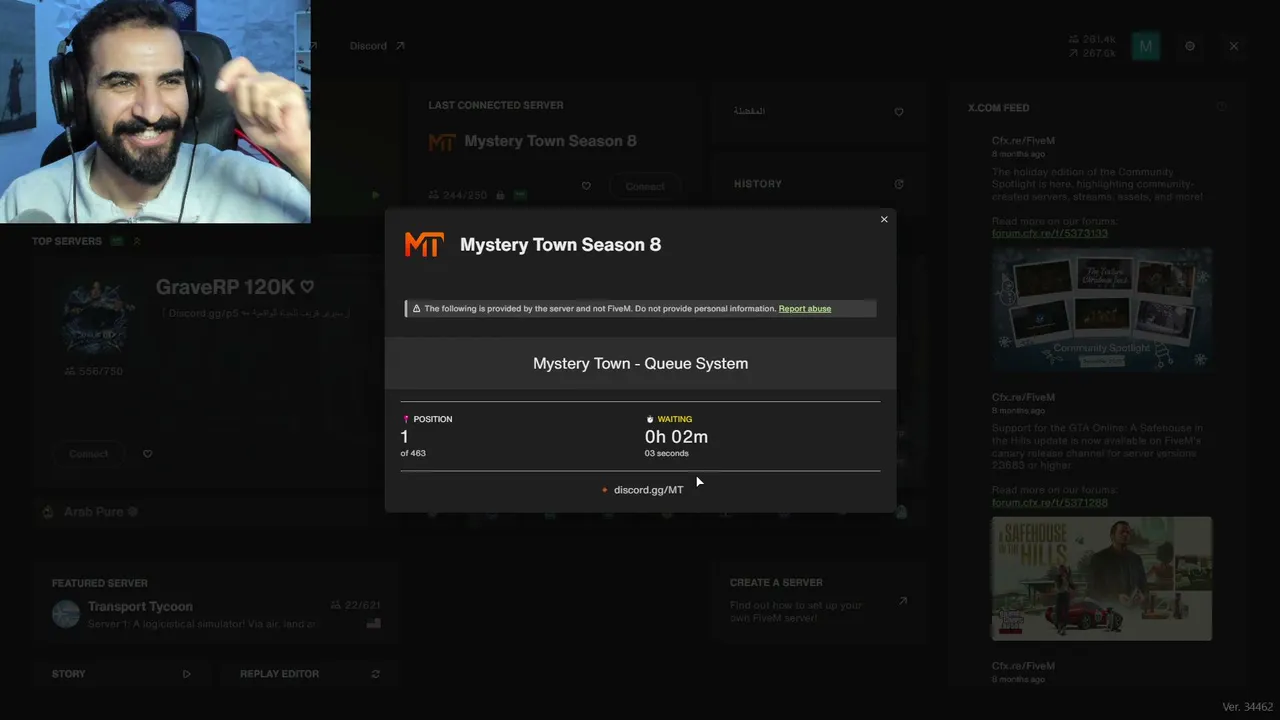Click the MT logo in the queue dialog
Viewport: 1280px width, 720px height.
pos(424,245)
